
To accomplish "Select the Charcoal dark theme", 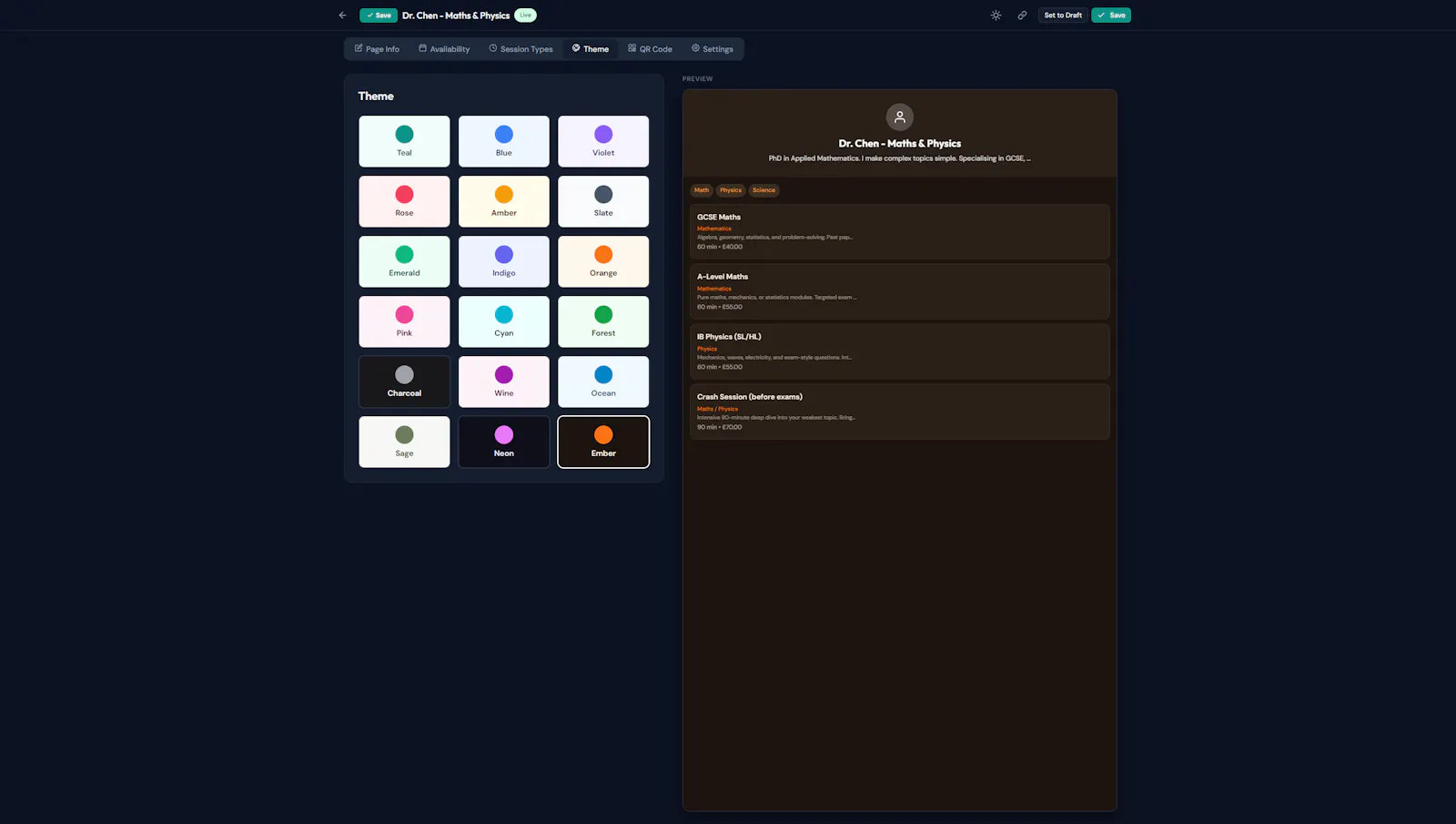I will (404, 381).
